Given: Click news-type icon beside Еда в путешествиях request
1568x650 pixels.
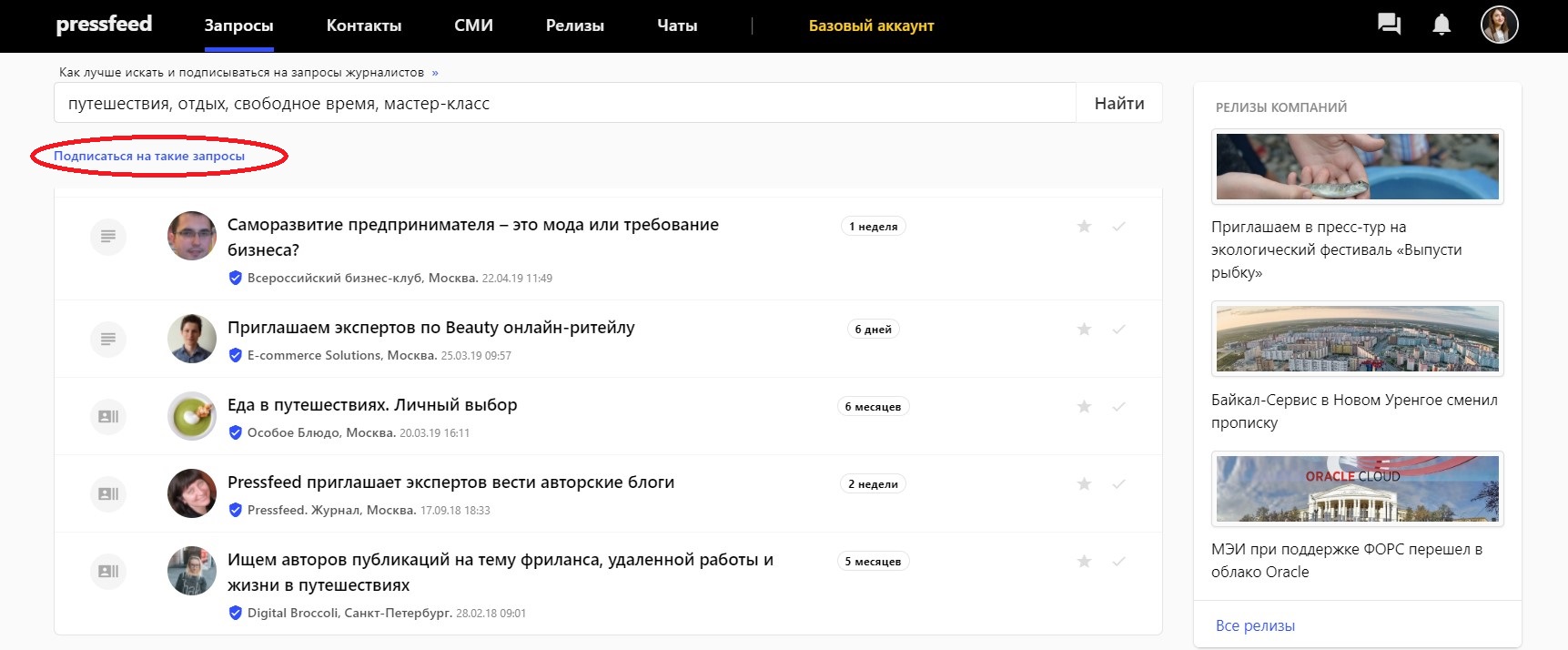Looking at the screenshot, I should click(x=108, y=417).
